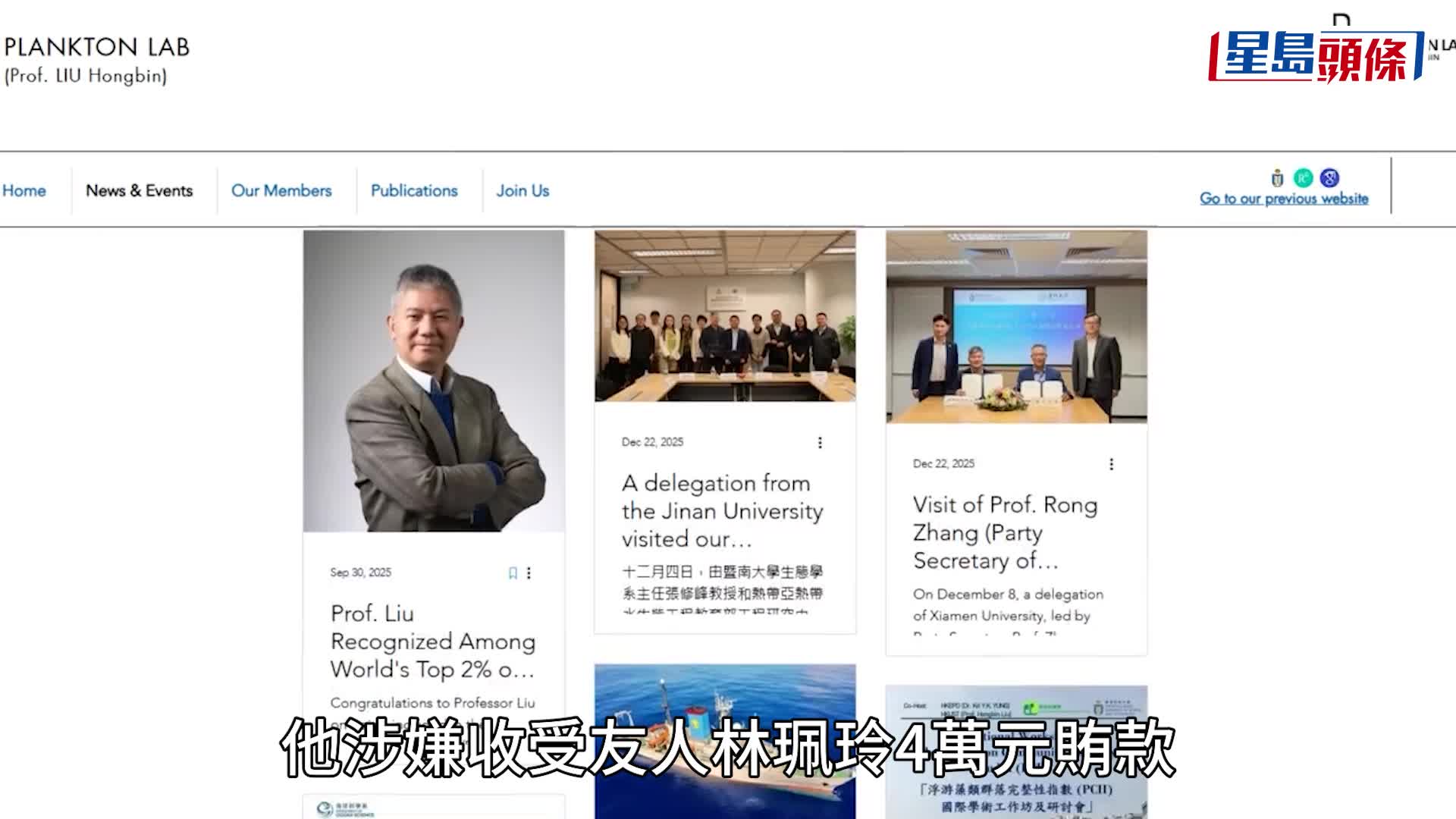Click the PLANKTON LAB site logo
Screen dimensions: 1456x819
(x=96, y=59)
